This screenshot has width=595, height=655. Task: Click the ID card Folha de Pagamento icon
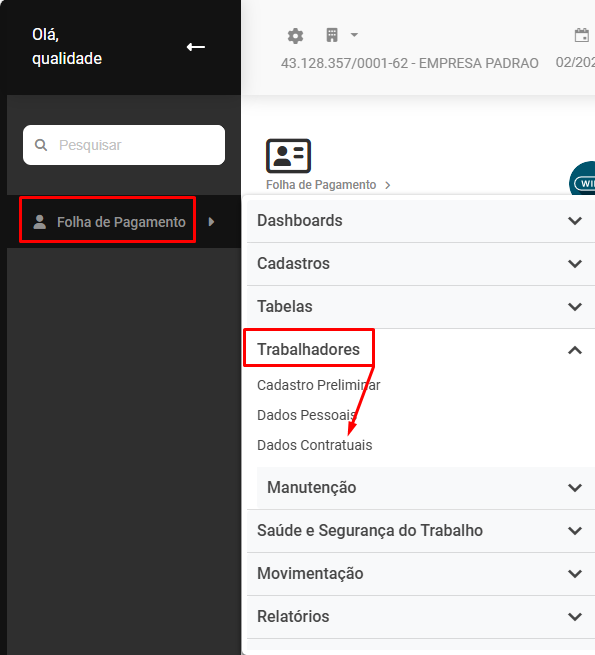(x=288, y=156)
